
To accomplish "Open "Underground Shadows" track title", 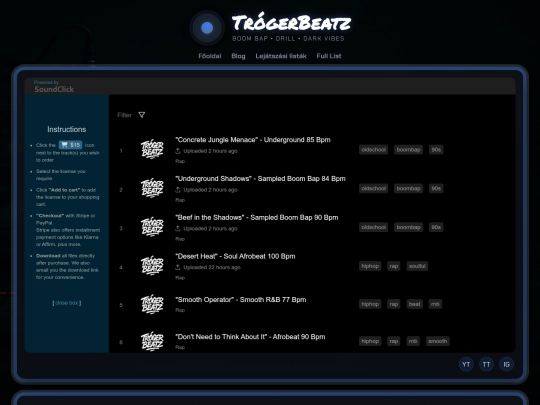I will (x=260, y=179).
